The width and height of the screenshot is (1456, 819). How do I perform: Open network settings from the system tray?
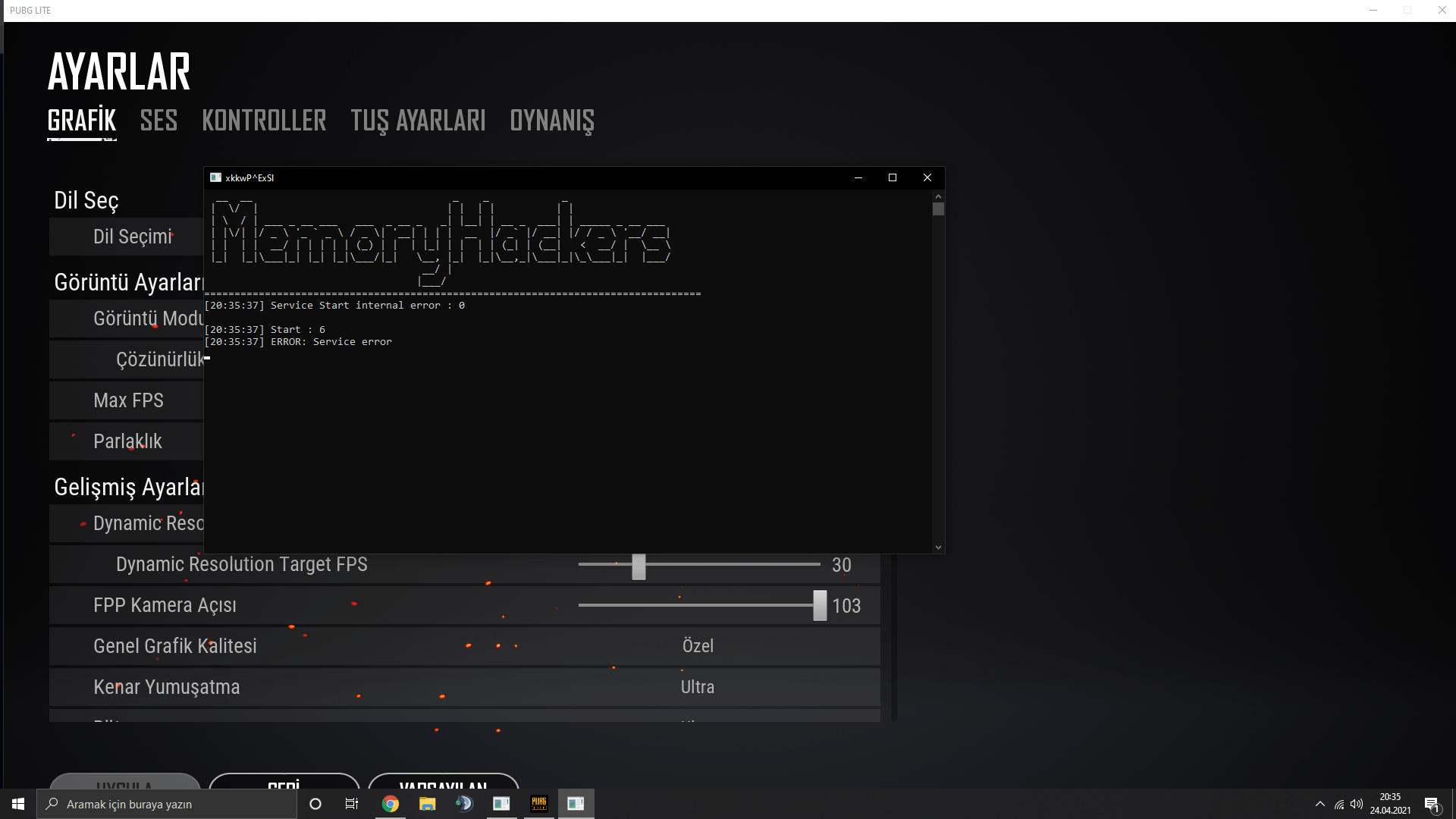1339,804
